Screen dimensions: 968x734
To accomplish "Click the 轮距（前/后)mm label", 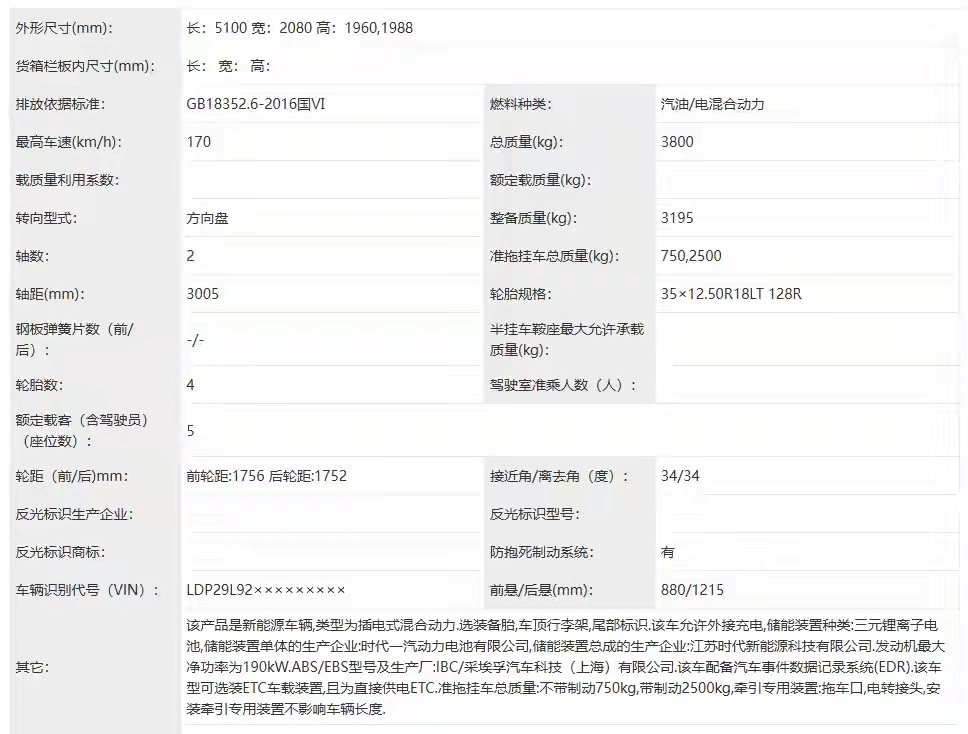I will [x=72, y=476].
